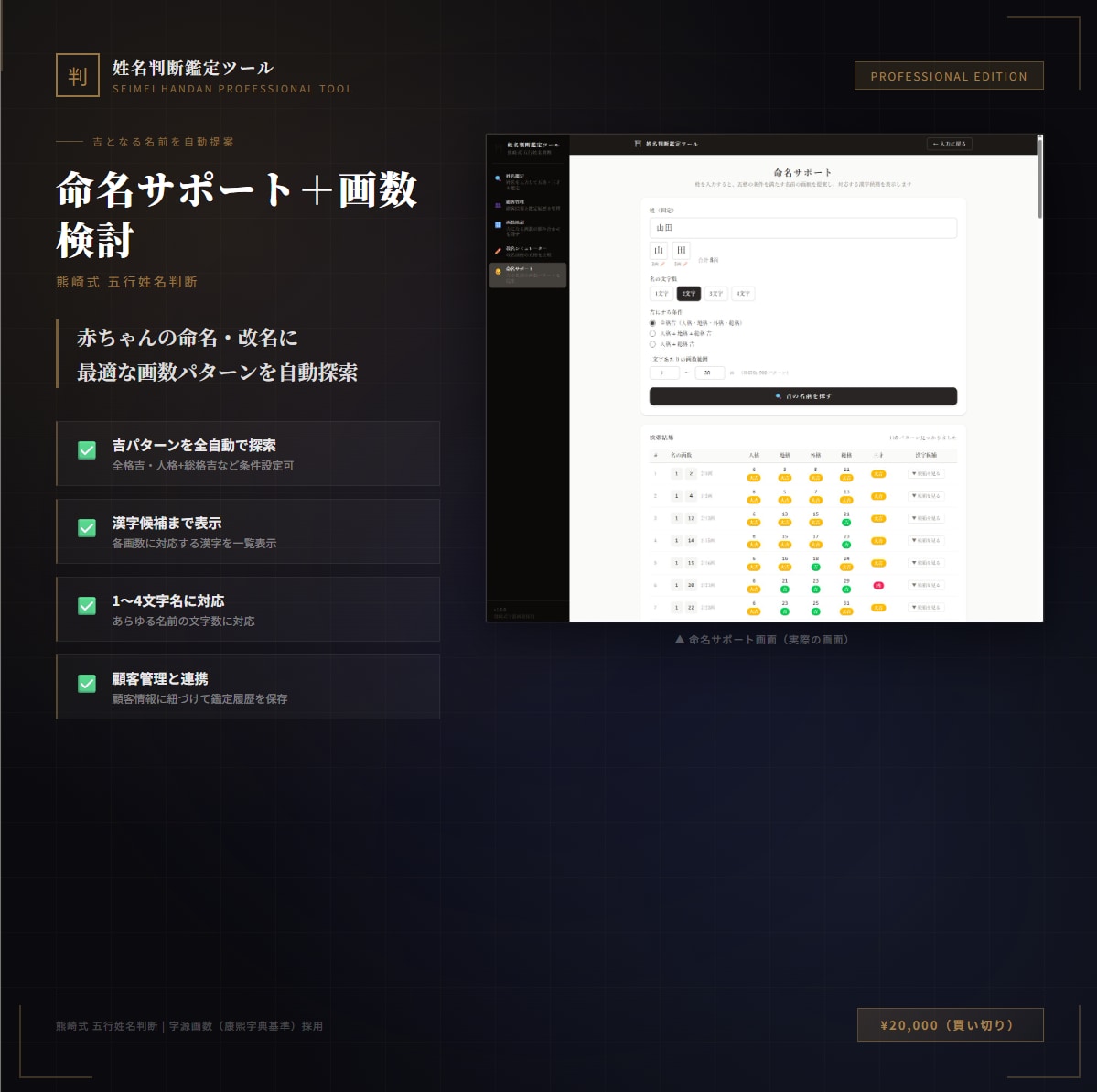This screenshot has height=1092, width=1097.
Task: Click the 三才 column header
Action: 878,455
